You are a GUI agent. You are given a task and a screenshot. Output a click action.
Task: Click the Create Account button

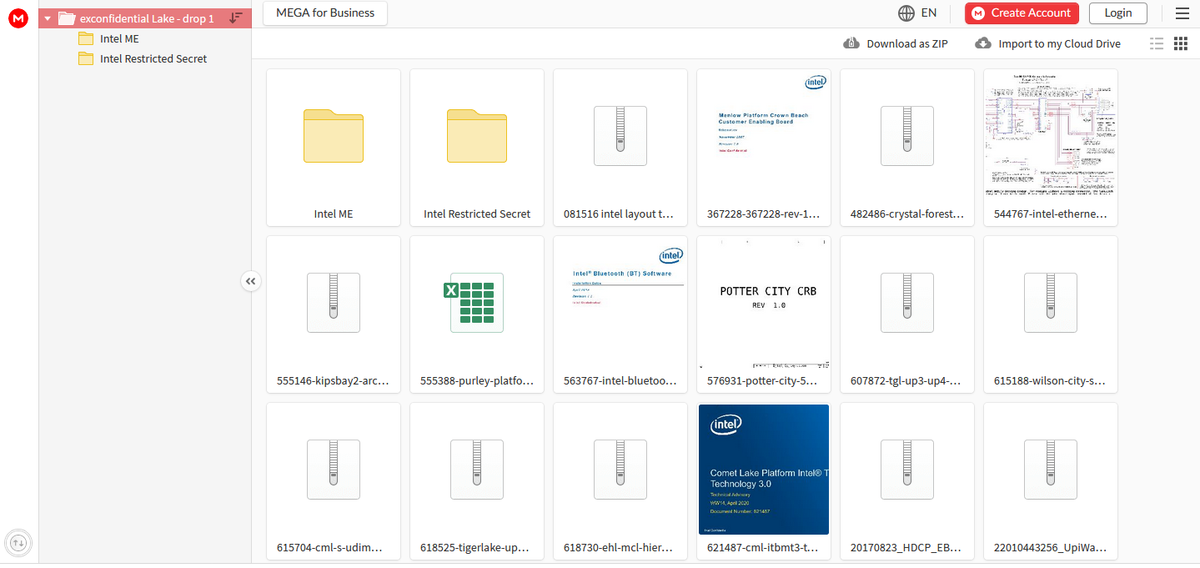1021,13
